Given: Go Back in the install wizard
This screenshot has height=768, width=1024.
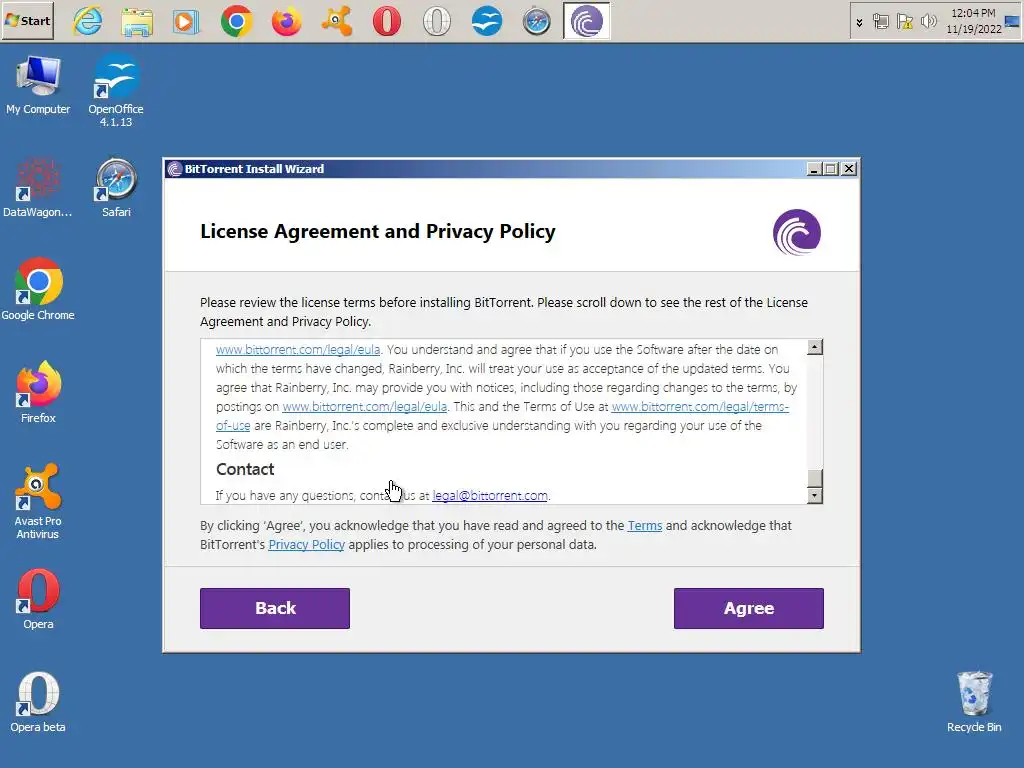Looking at the screenshot, I should 275,608.
